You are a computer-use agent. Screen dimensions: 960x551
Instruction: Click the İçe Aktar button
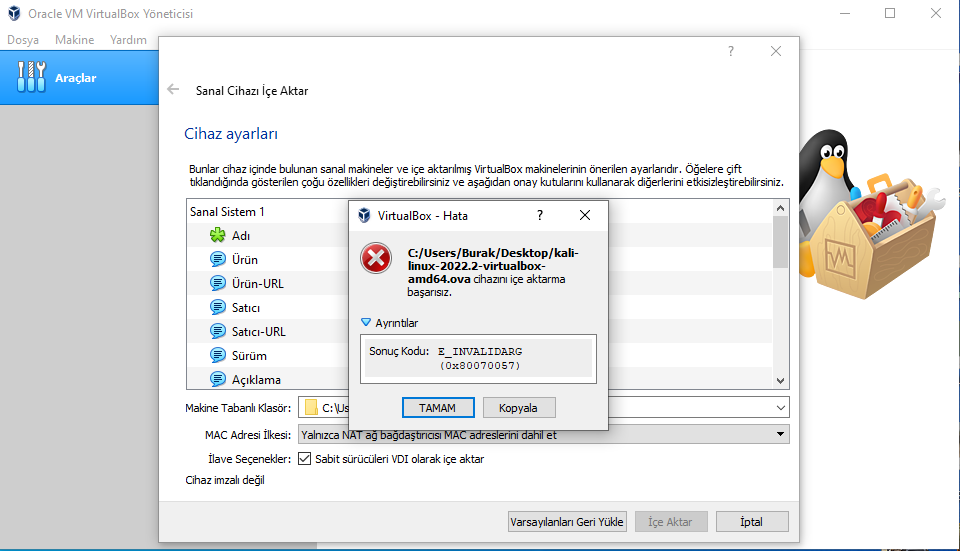pos(670,522)
